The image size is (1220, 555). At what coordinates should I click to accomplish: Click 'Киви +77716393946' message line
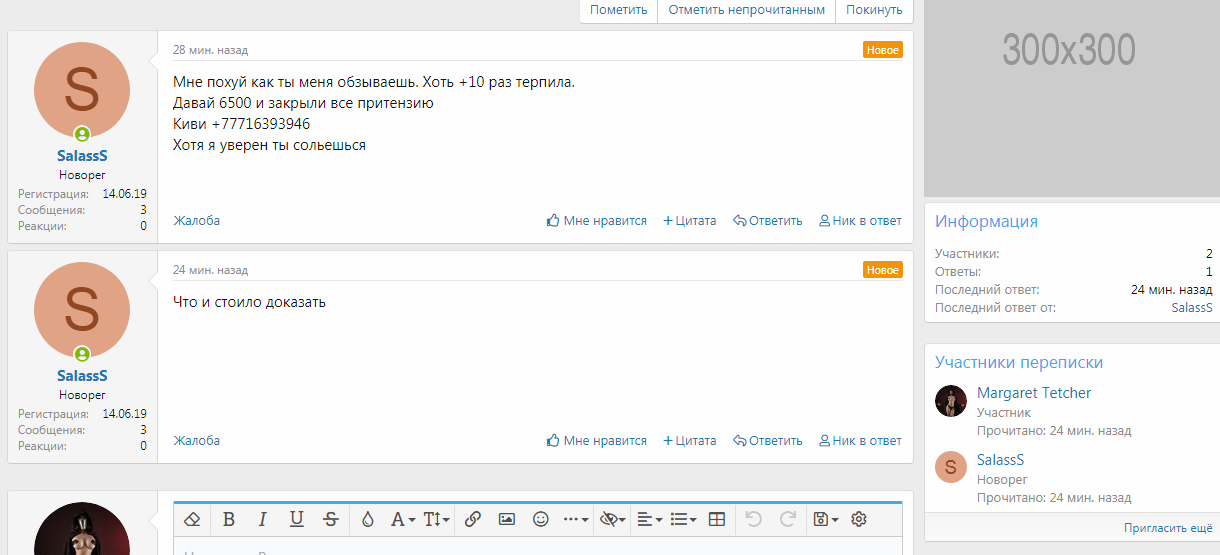pos(242,124)
